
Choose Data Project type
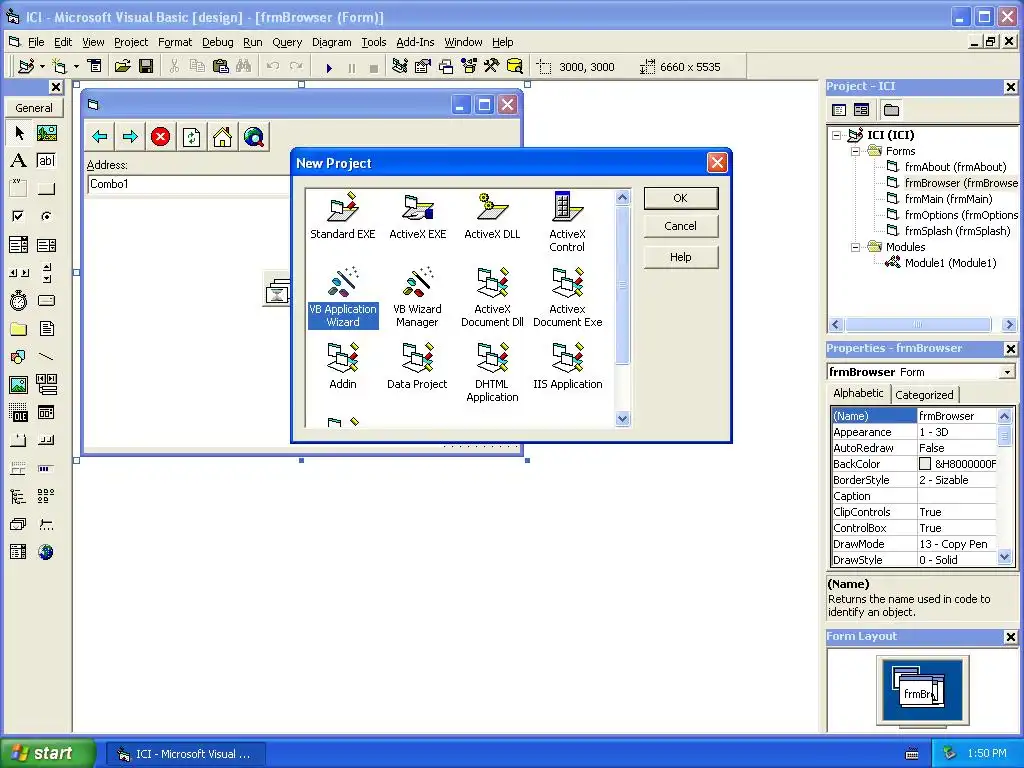pos(417,366)
